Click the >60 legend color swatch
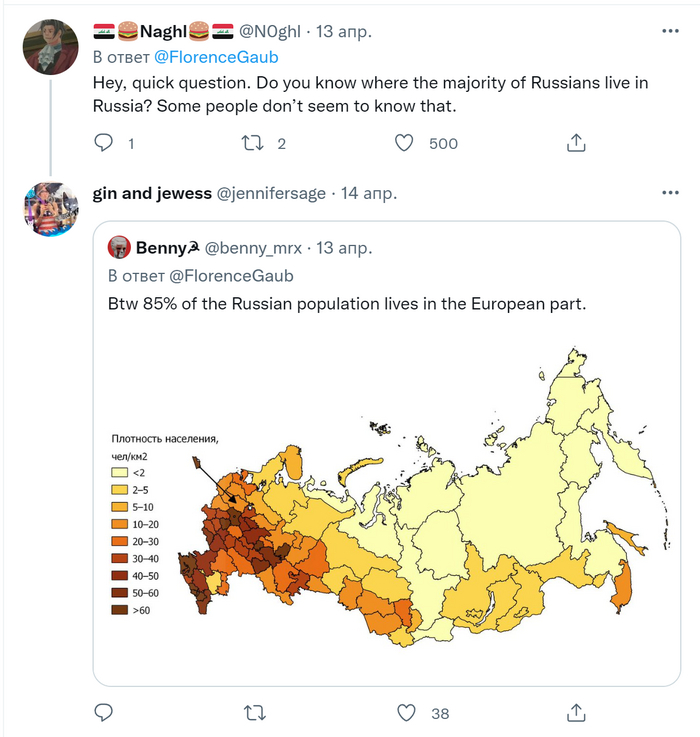Image resolution: width=700 pixels, height=737 pixels. [x=119, y=609]
